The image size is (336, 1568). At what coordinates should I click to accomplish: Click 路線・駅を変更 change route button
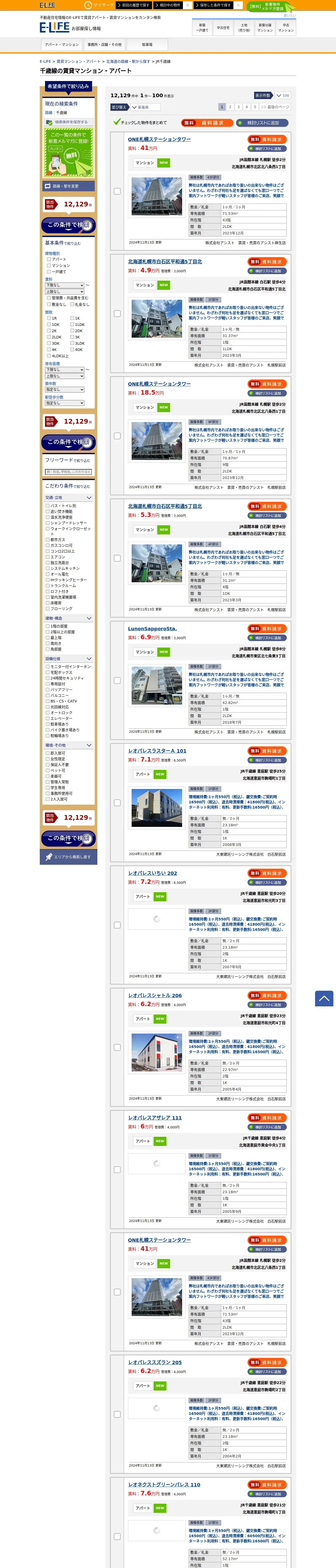(x=68, y=186)
